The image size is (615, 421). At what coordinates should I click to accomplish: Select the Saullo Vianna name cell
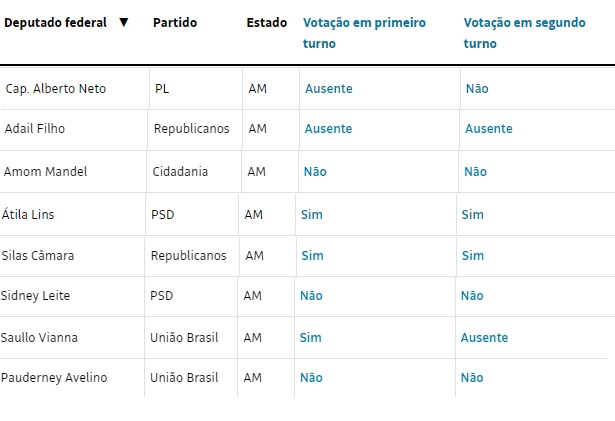click(x=72, y=338)
